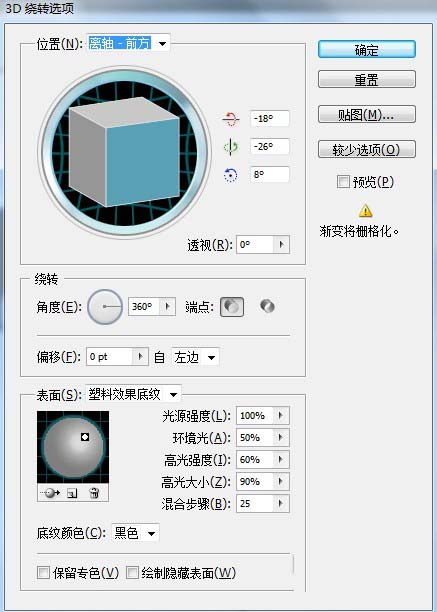Click the 100% light intensity field

click(255, 416)
